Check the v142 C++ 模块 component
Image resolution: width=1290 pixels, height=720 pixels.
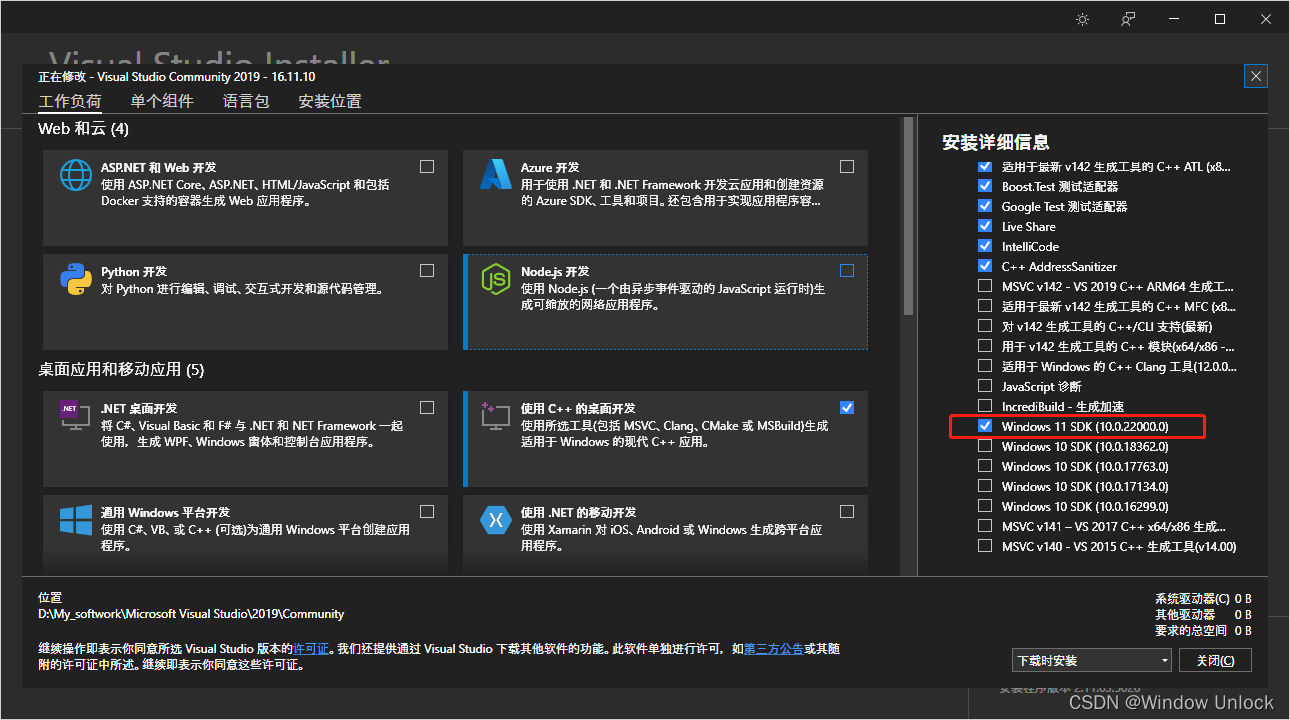[x=985, y=346]
